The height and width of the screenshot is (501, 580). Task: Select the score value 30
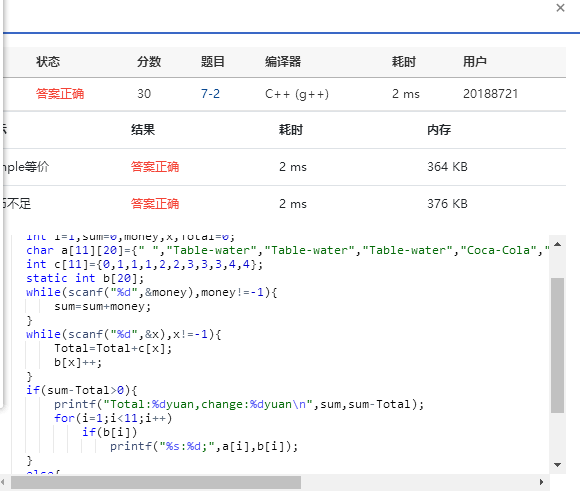(x=144, y=94)
